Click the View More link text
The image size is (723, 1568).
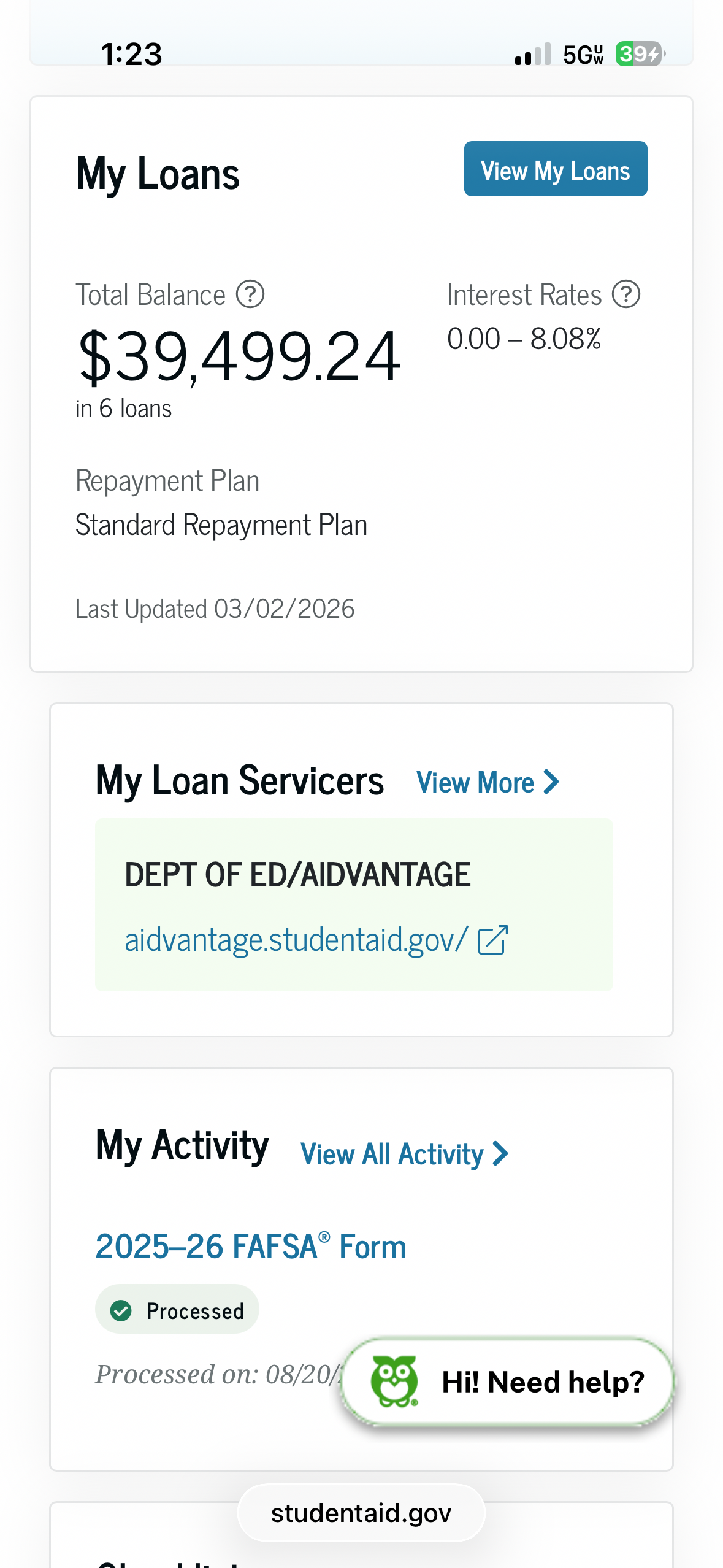point(475,783)
